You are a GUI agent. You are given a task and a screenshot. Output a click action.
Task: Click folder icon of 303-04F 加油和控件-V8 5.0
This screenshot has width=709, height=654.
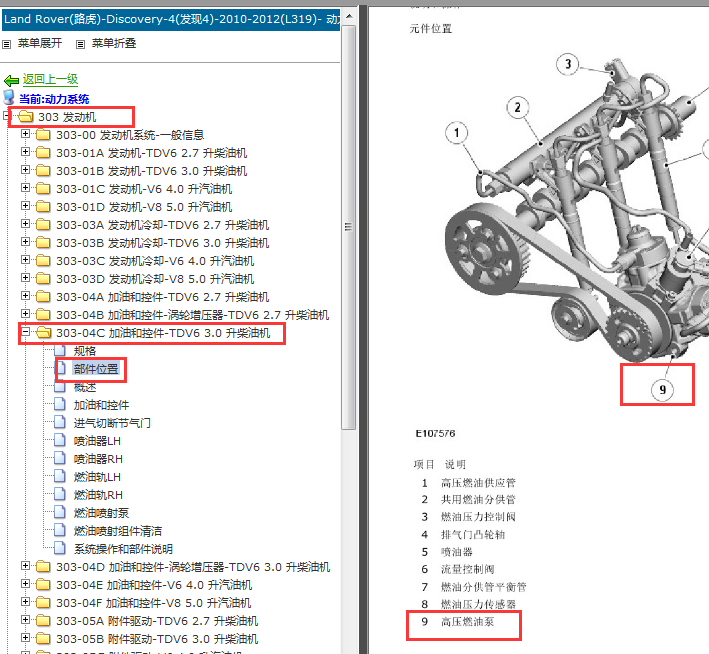pyautogui.click(x=43, y=602)
